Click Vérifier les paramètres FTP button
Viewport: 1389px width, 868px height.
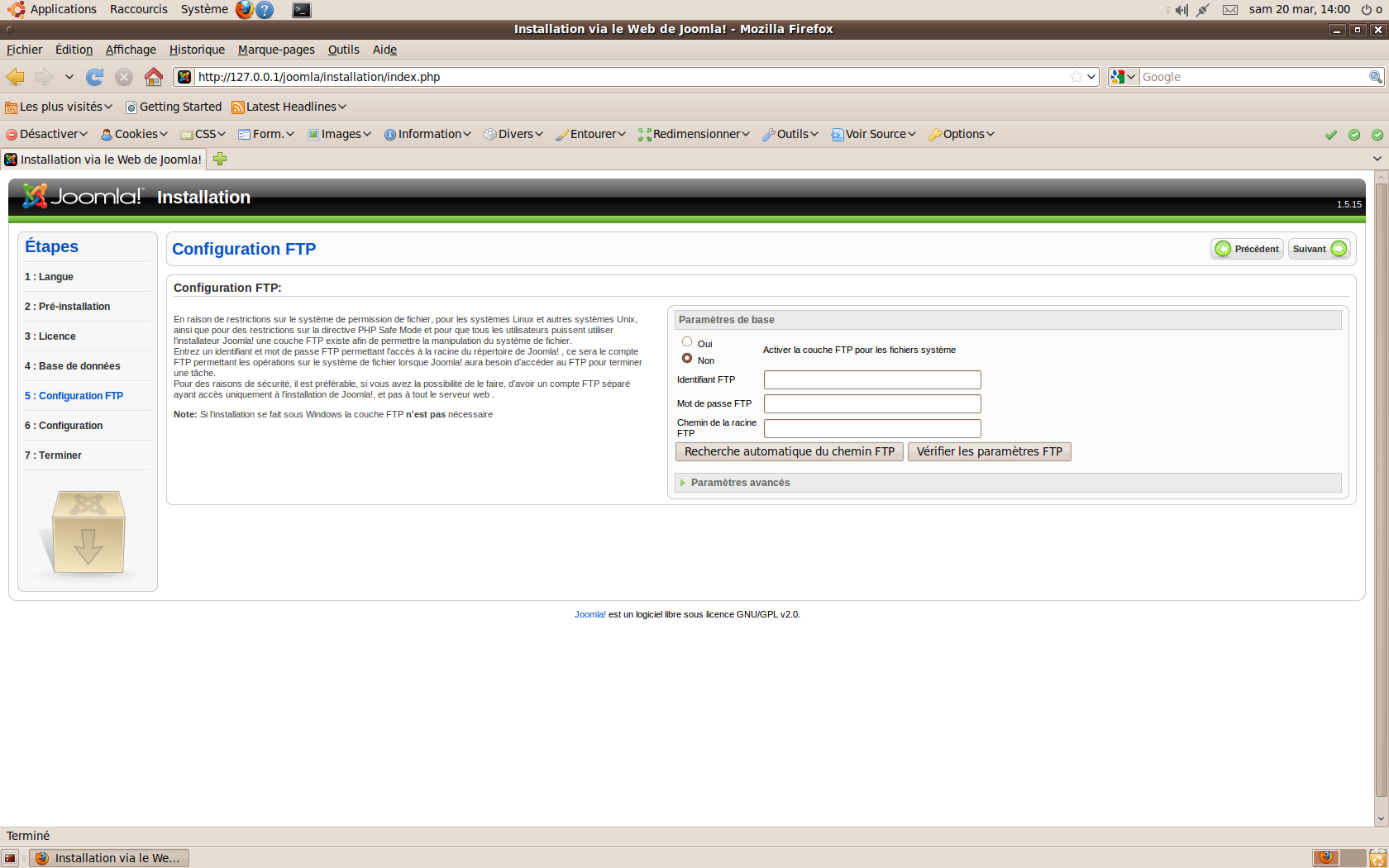[x=990, y=451]
